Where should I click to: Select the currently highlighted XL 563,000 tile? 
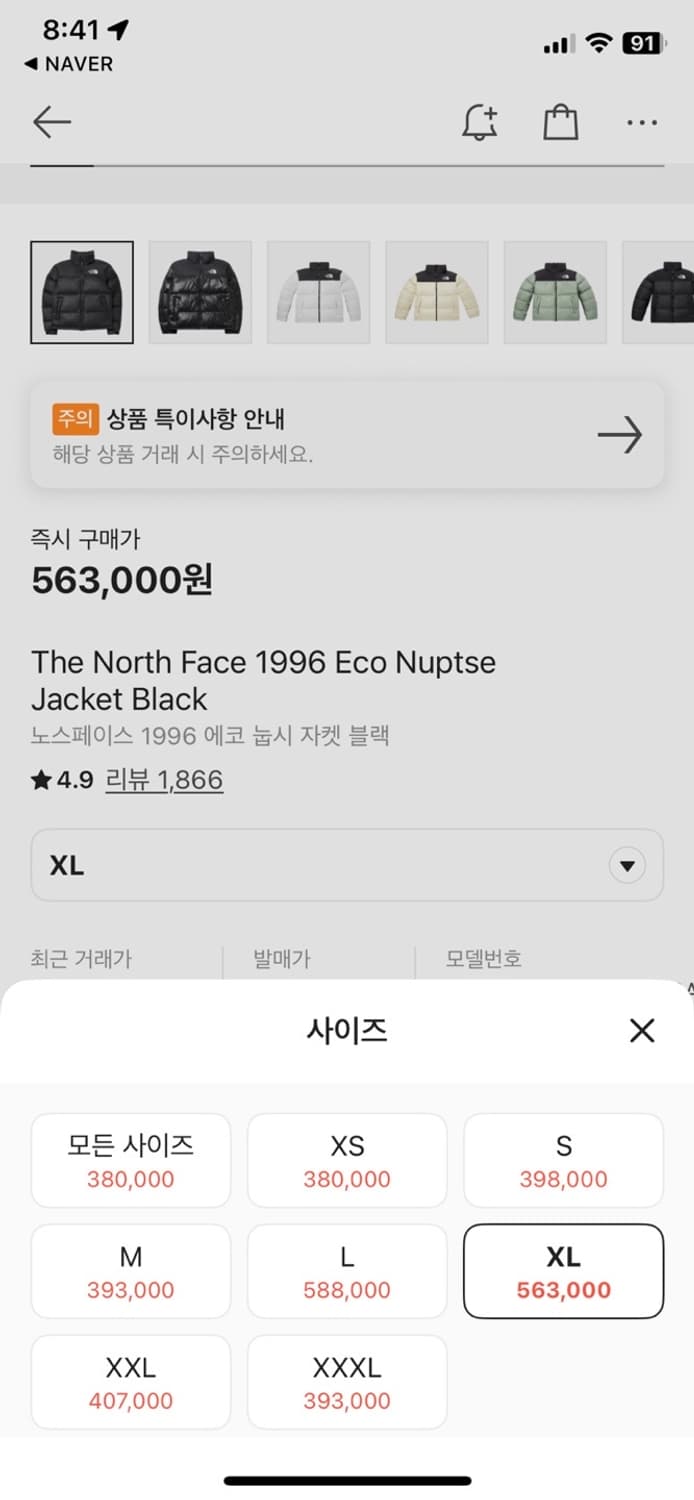coord(563,1271)
